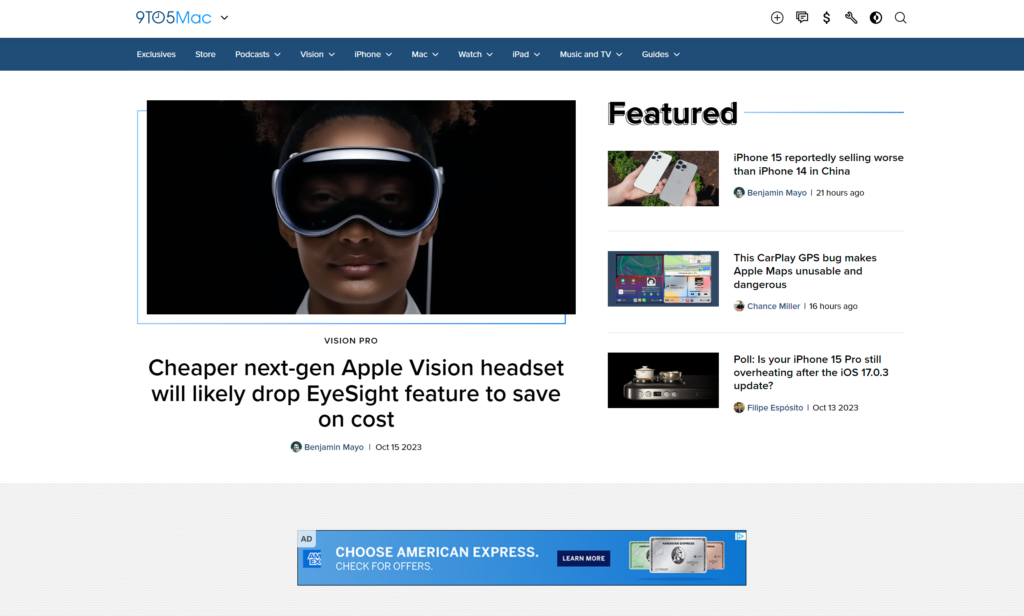Click the plus circle icon in header
The image size is (1024, 616).
coord(777,18)
